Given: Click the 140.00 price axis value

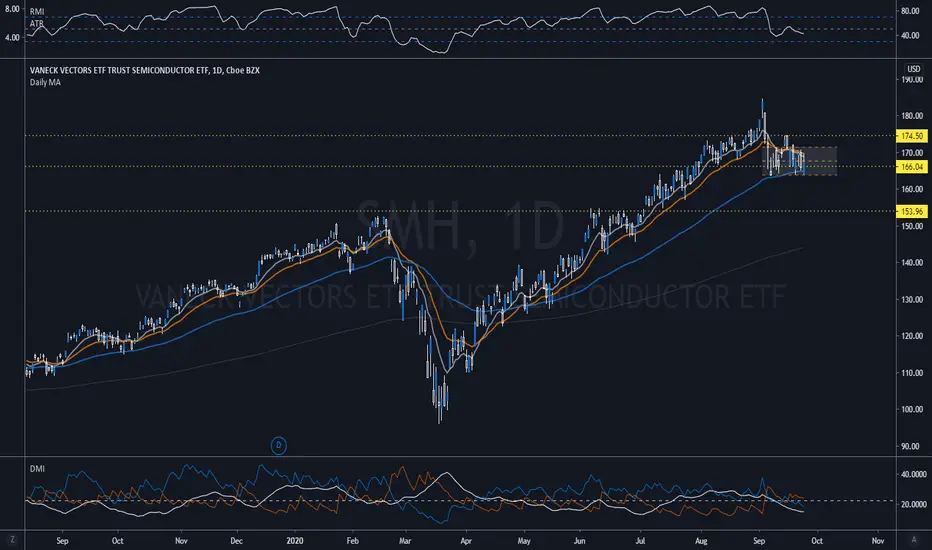Looking at the screenshot, I should click(x=912, y=262).
